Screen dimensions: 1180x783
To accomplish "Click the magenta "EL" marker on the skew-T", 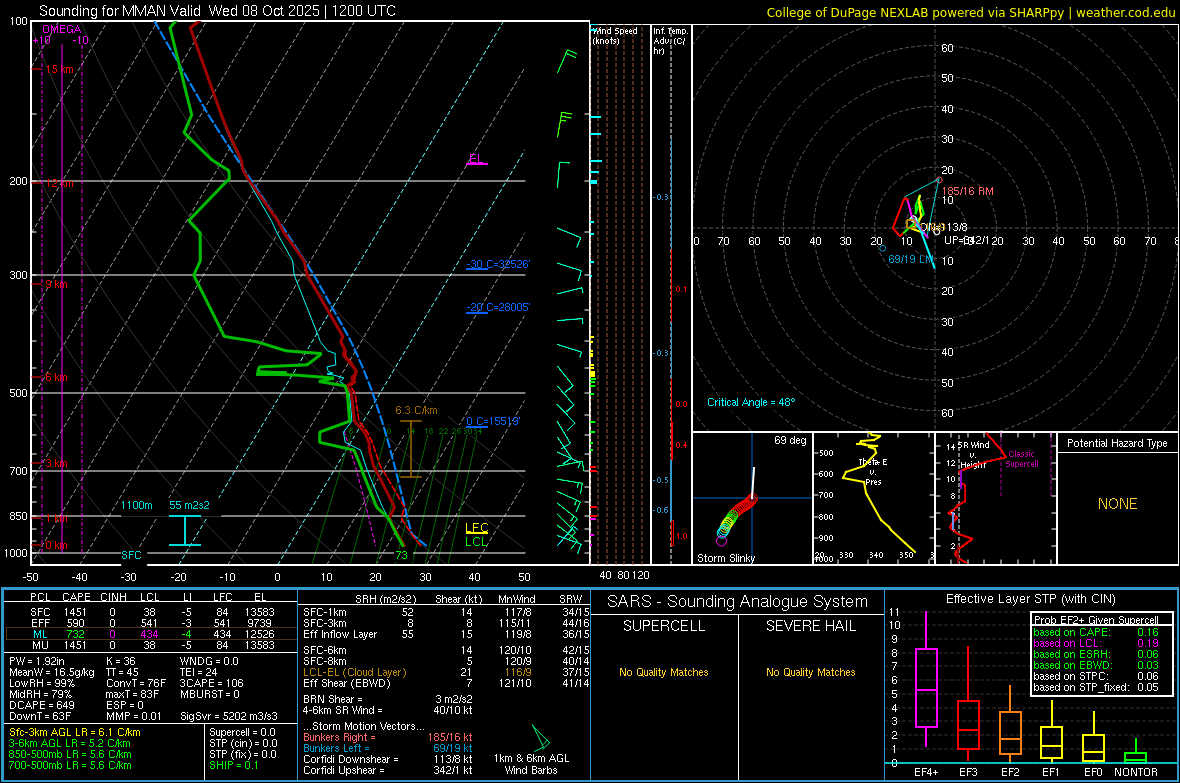I will click(476, 159).
